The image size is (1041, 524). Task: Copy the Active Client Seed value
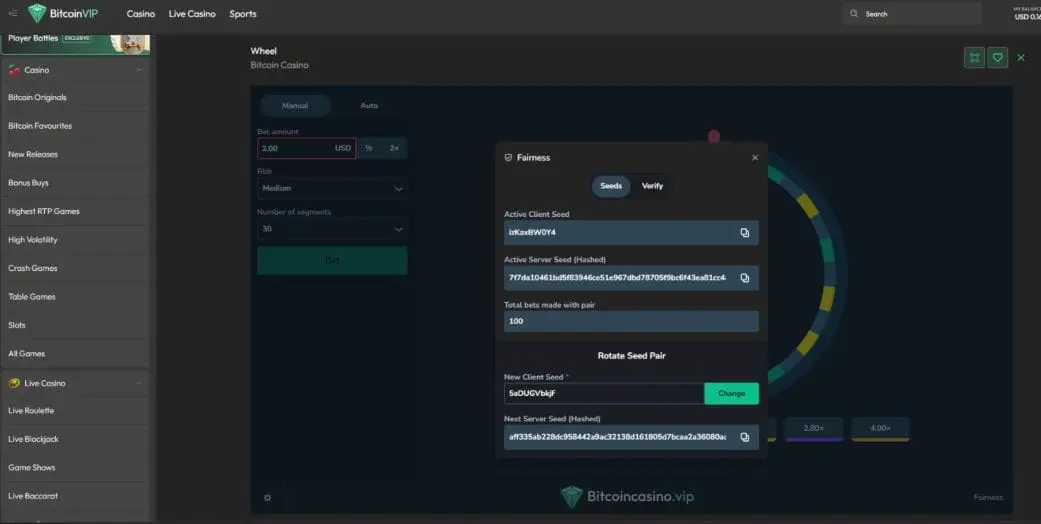tap(744, 233)
